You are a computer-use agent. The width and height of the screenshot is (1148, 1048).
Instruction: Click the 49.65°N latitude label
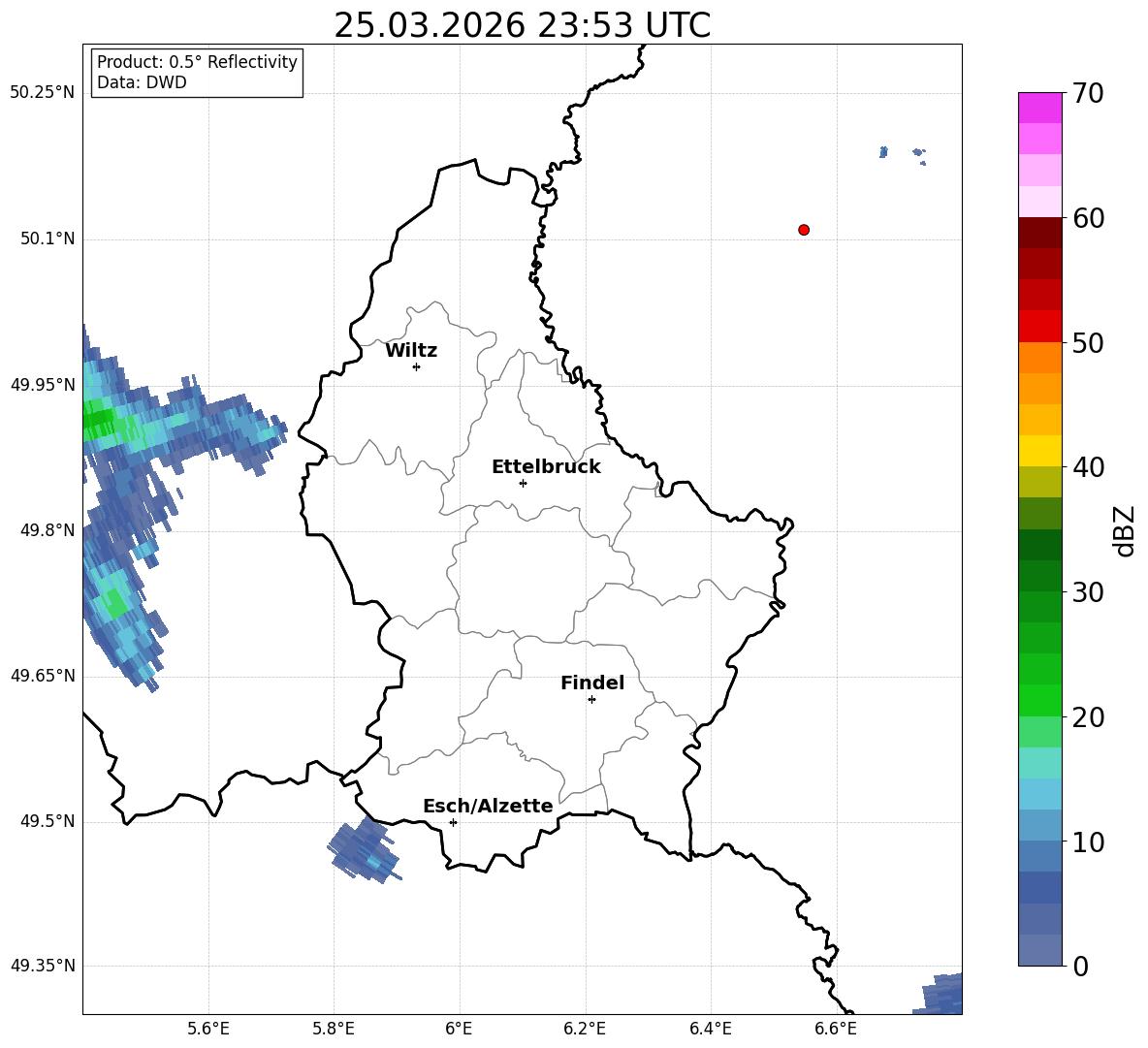click(43, 676)
